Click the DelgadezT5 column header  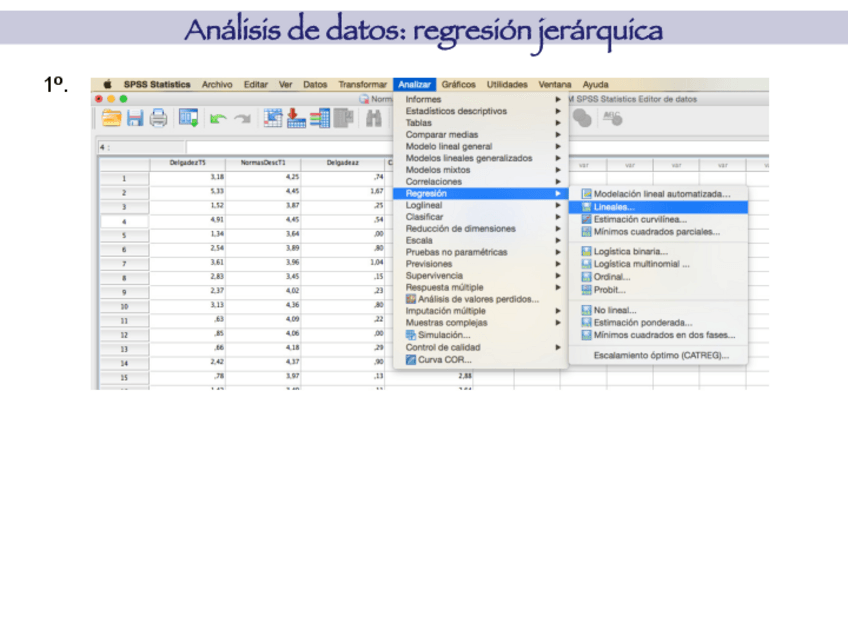(x=186, y=163)
